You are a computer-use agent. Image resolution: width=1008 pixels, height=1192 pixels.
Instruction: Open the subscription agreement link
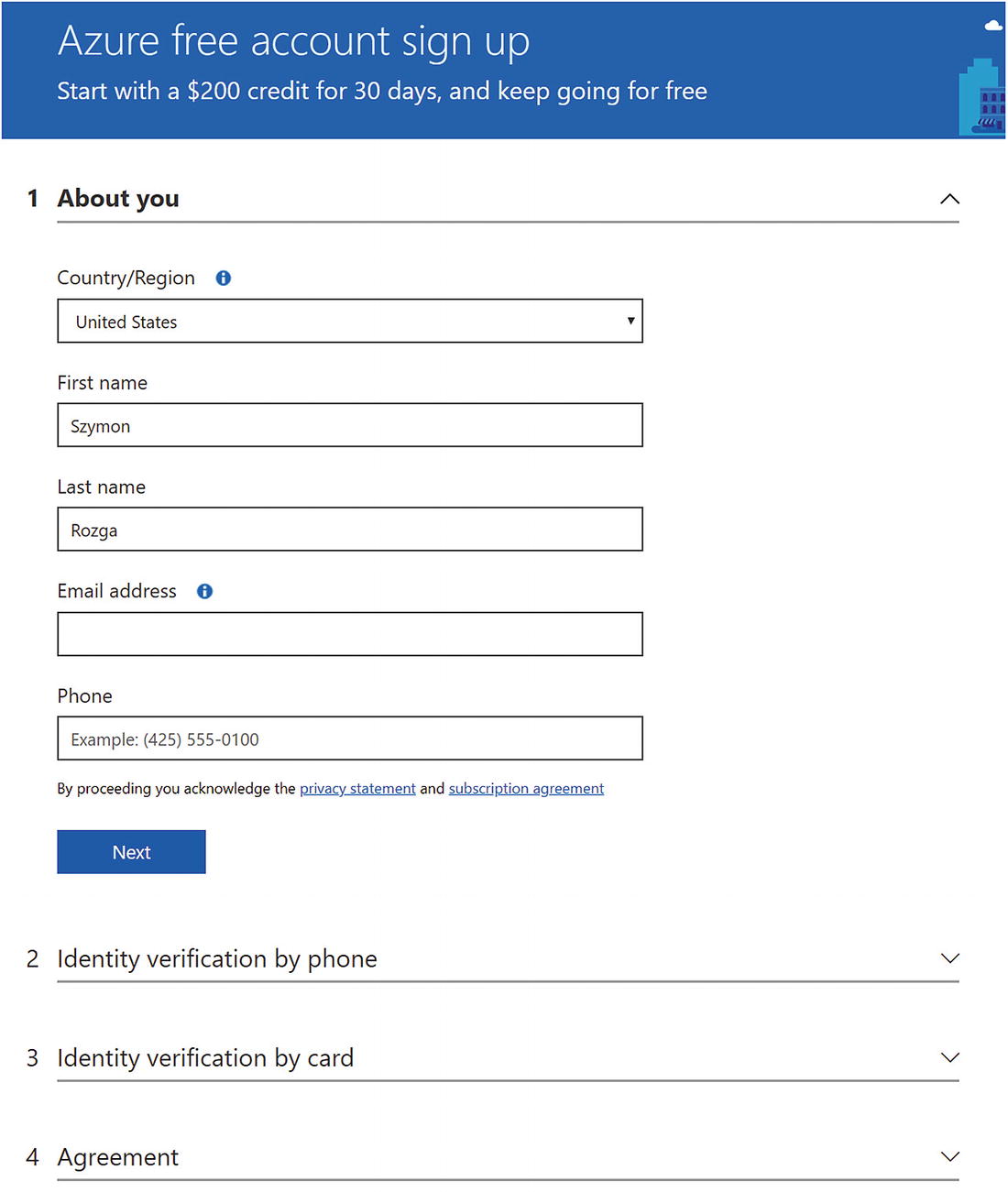526,789
